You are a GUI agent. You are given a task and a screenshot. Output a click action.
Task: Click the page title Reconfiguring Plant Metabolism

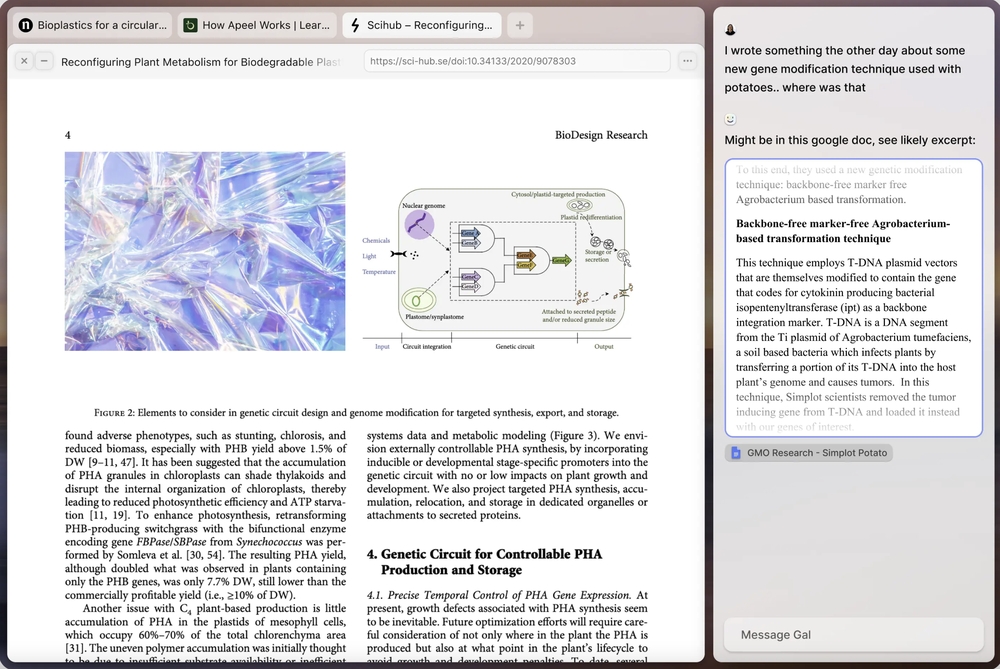coord(201,62)
